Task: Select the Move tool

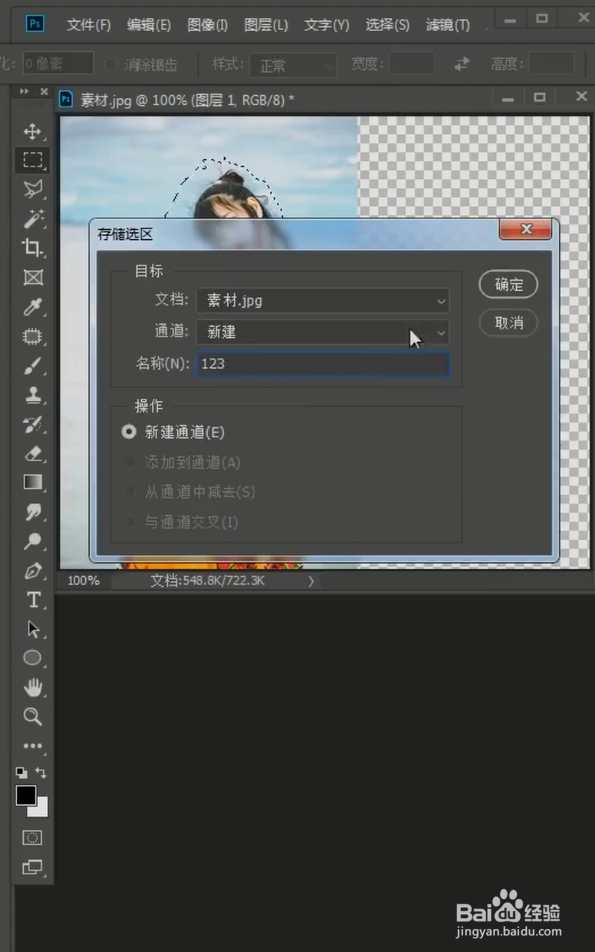Action: [x=32, y=131]
